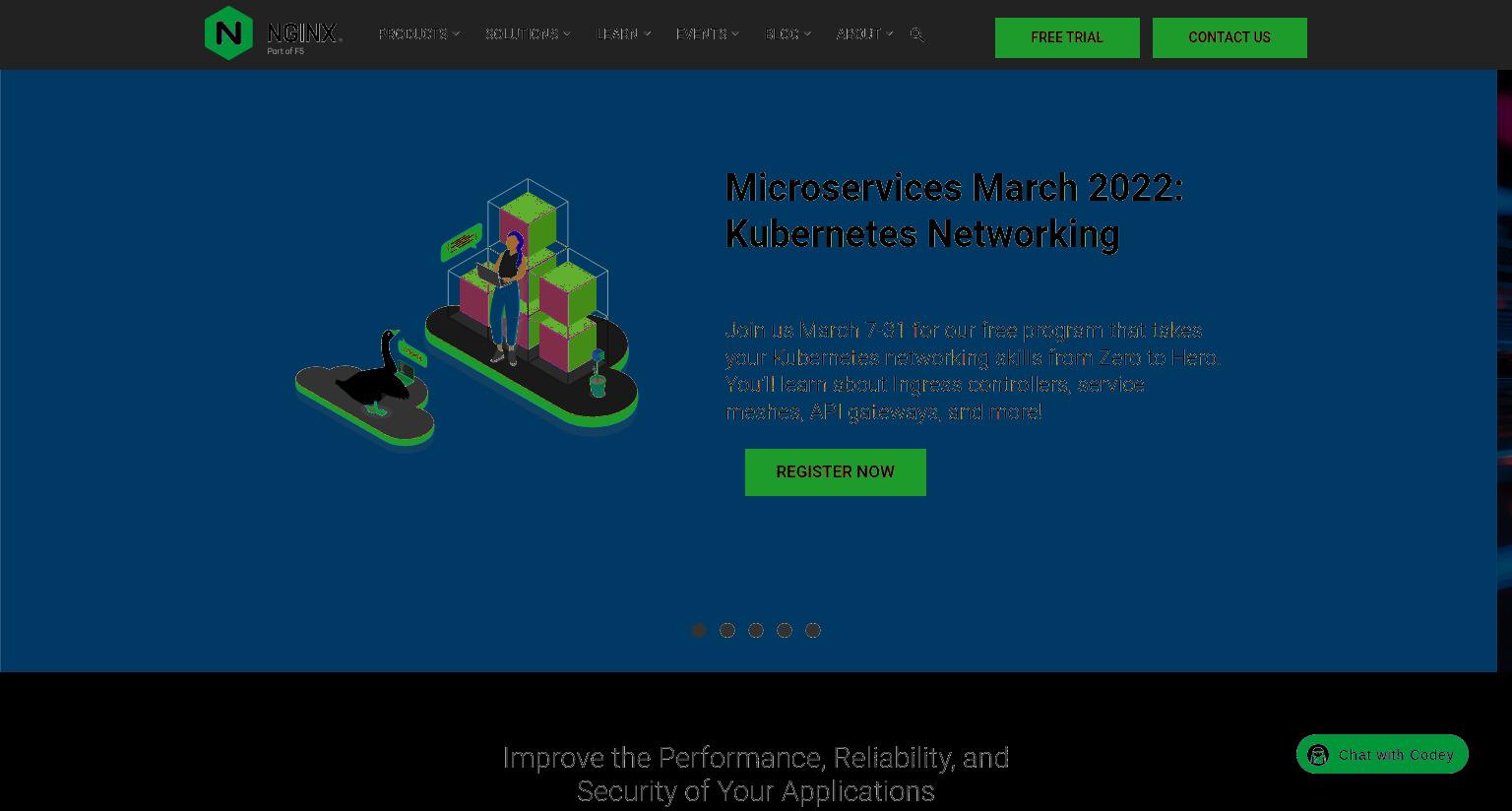The height and width of the screenshot is (811, 1512).
Task: Expand the Products dropdown chevron
Action: coord(456,34)
